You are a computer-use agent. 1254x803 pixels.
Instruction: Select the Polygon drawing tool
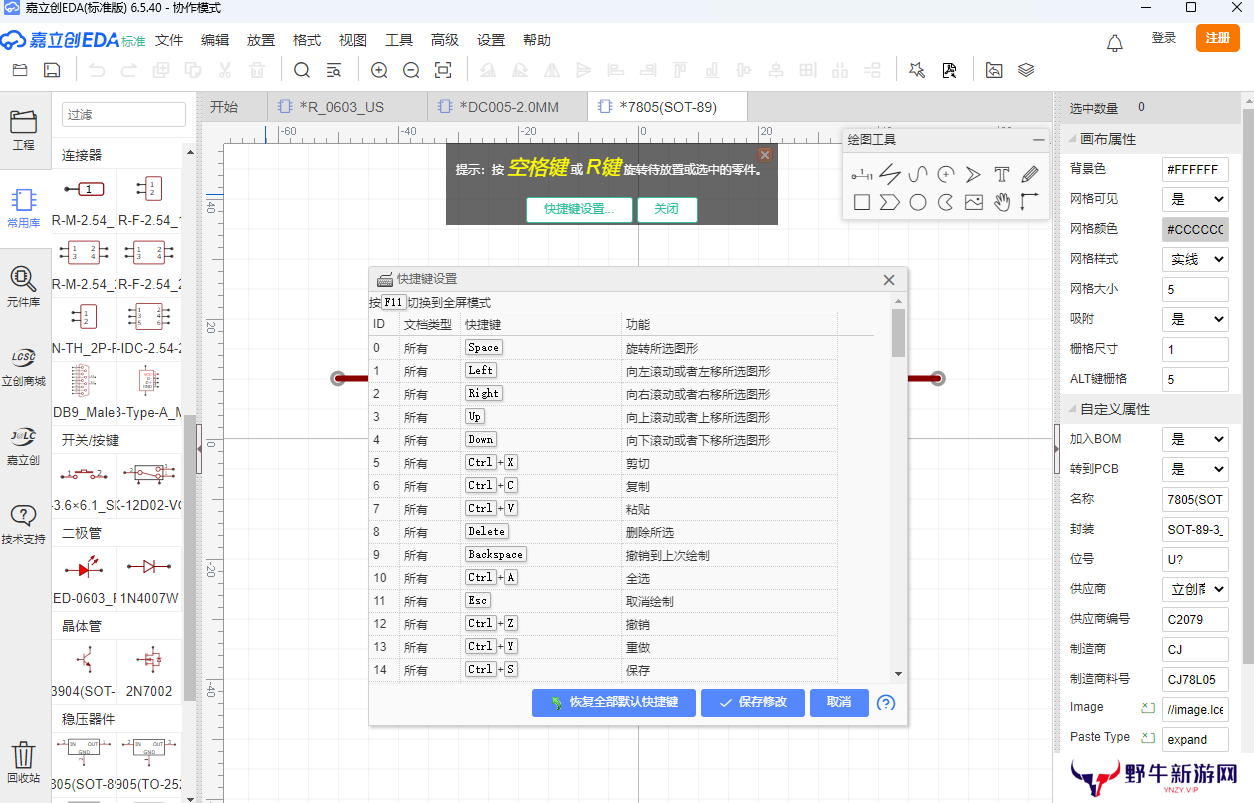[890, 202]
